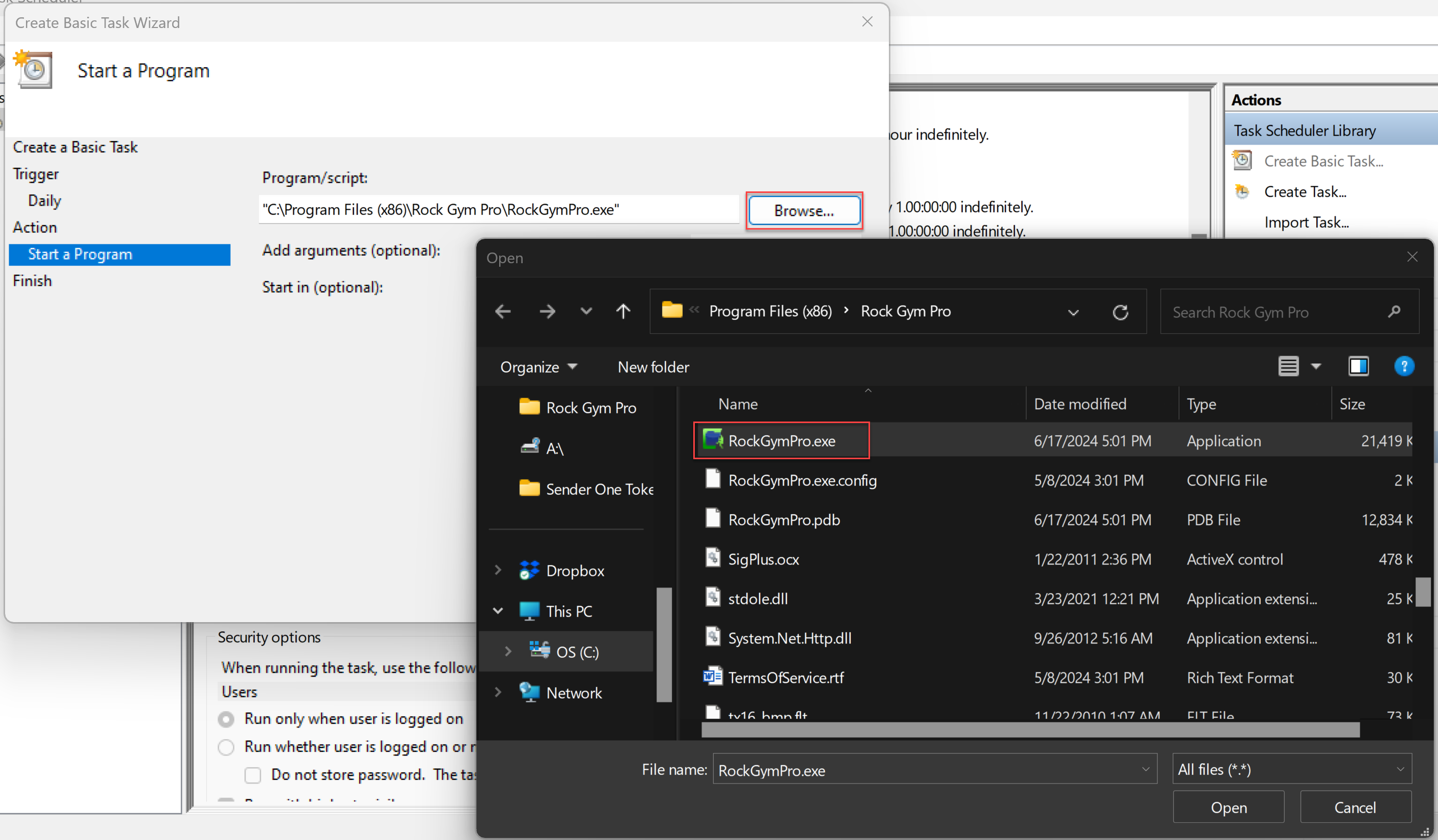Select Rock Gym Pro breadcrumb segment

(906, 312)
